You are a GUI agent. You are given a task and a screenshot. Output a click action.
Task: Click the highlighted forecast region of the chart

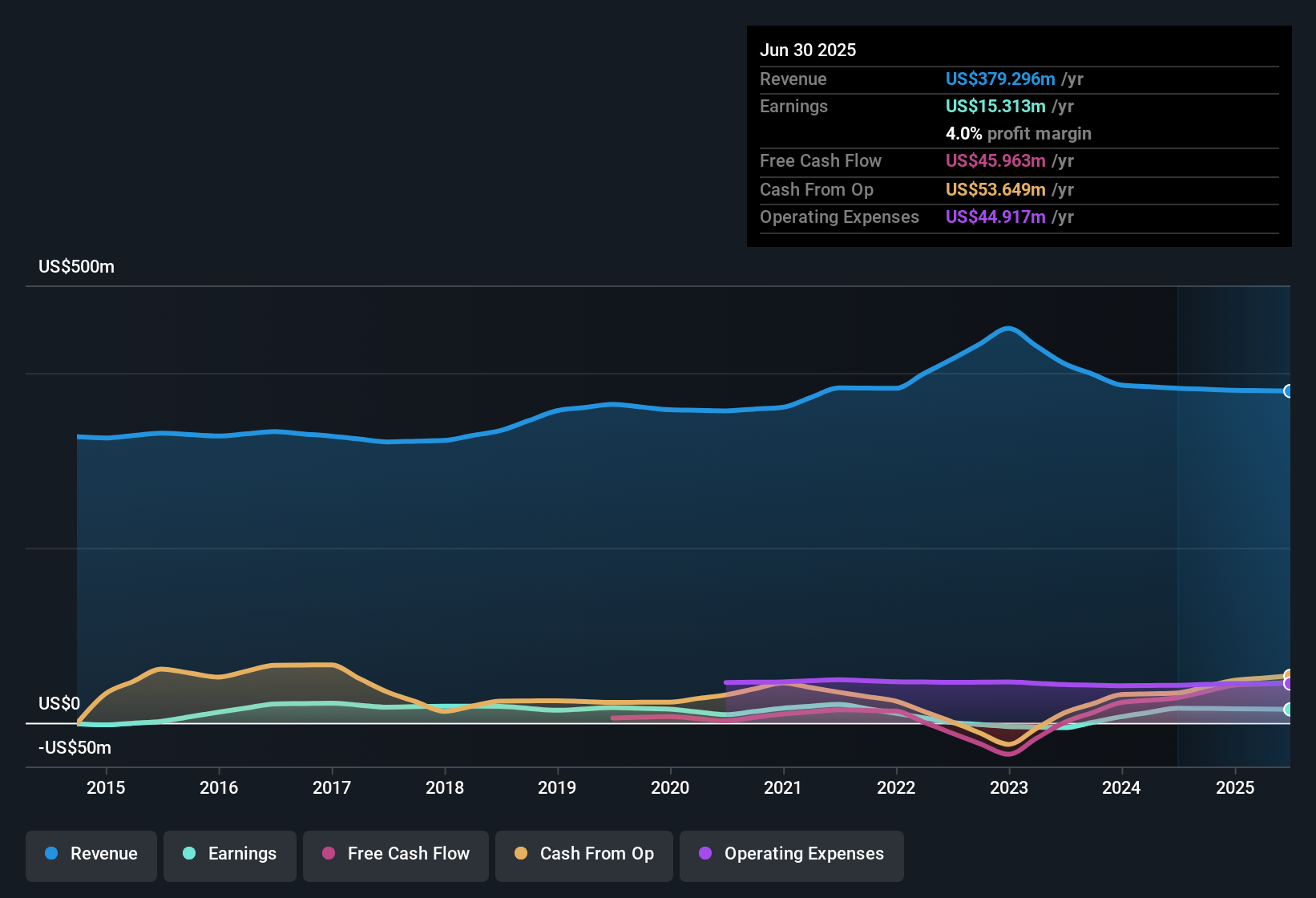click(x=1234, y=521)
